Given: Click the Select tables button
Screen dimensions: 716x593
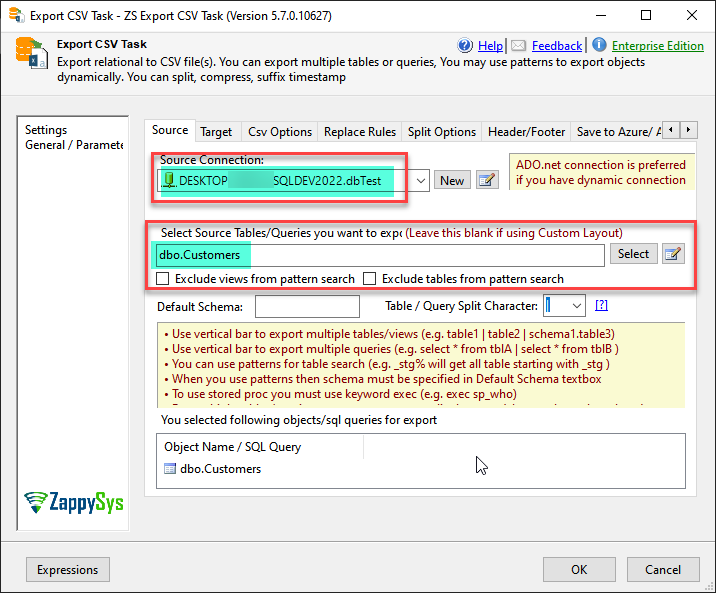Looking at the screenshot, I should (633, 254).
